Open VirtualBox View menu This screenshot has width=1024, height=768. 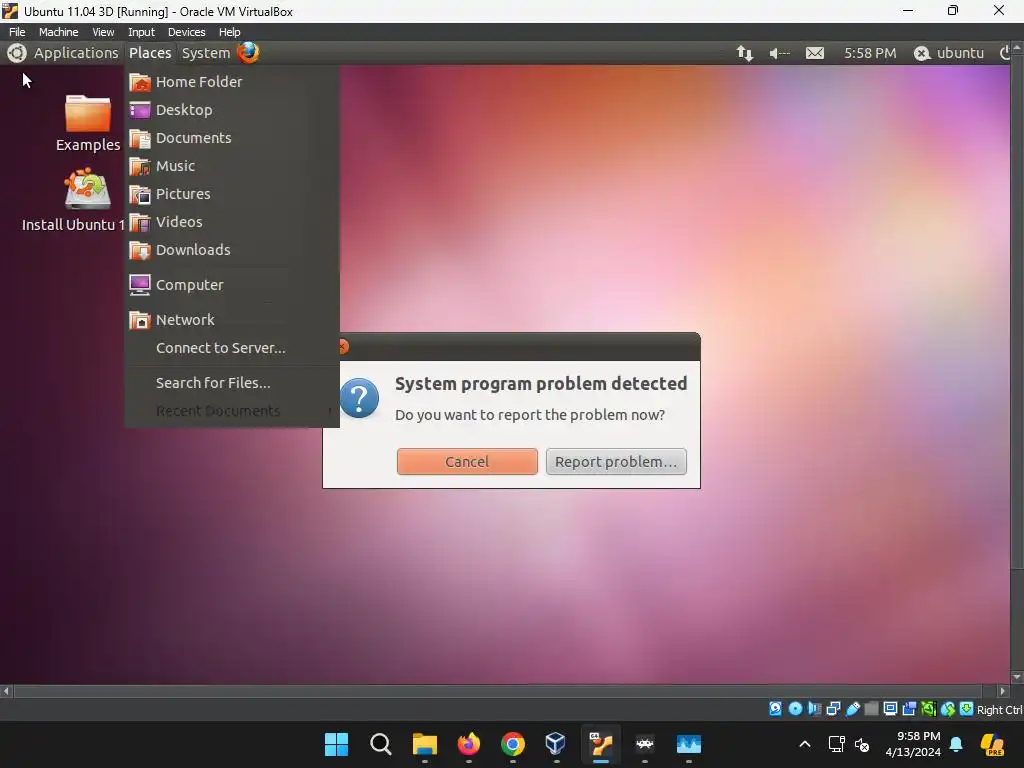[103, 32]
